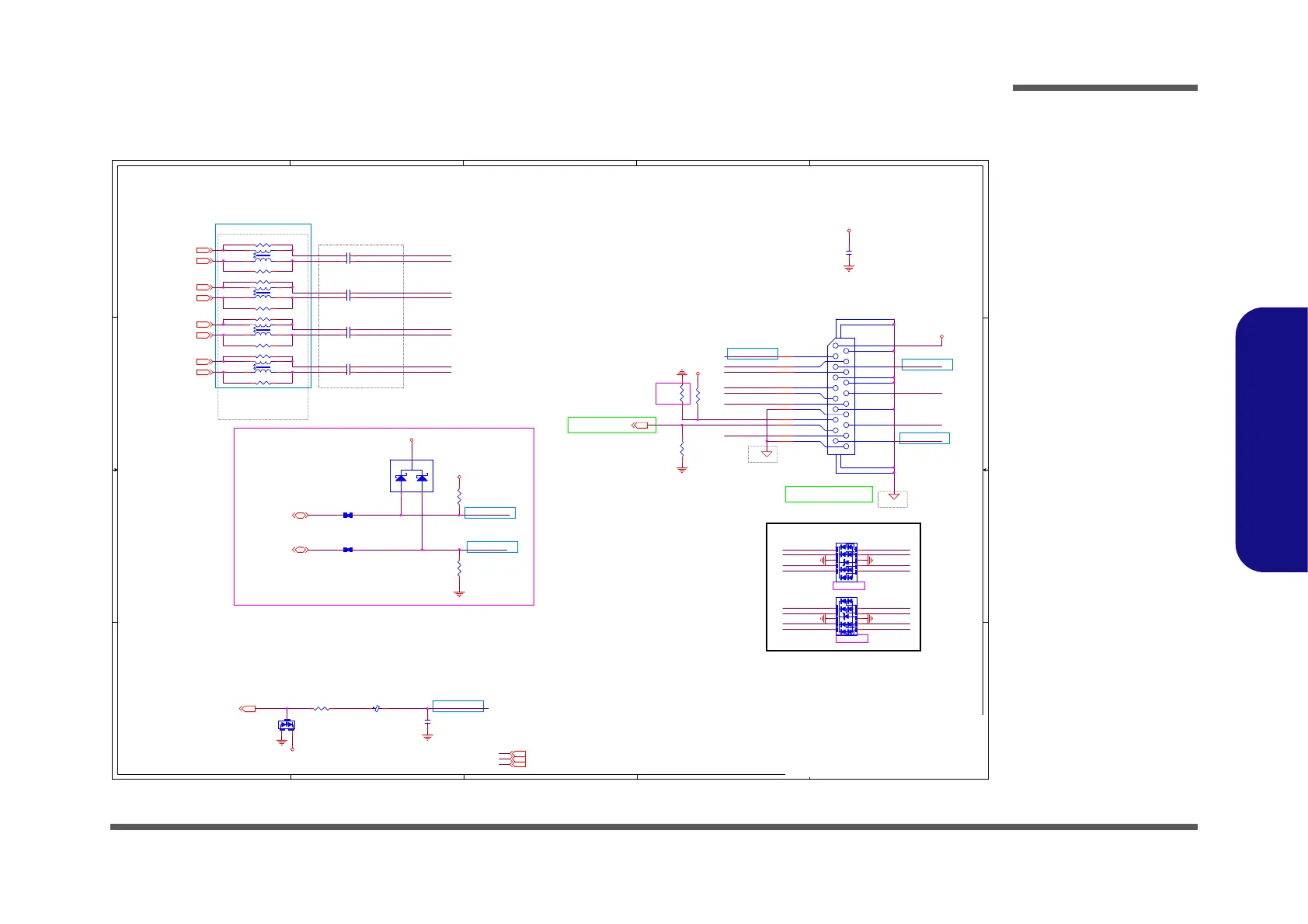Select the lower blue jumper in magenta frame
The height and width of the screenshot is (924, 1308).
[348, 550]
